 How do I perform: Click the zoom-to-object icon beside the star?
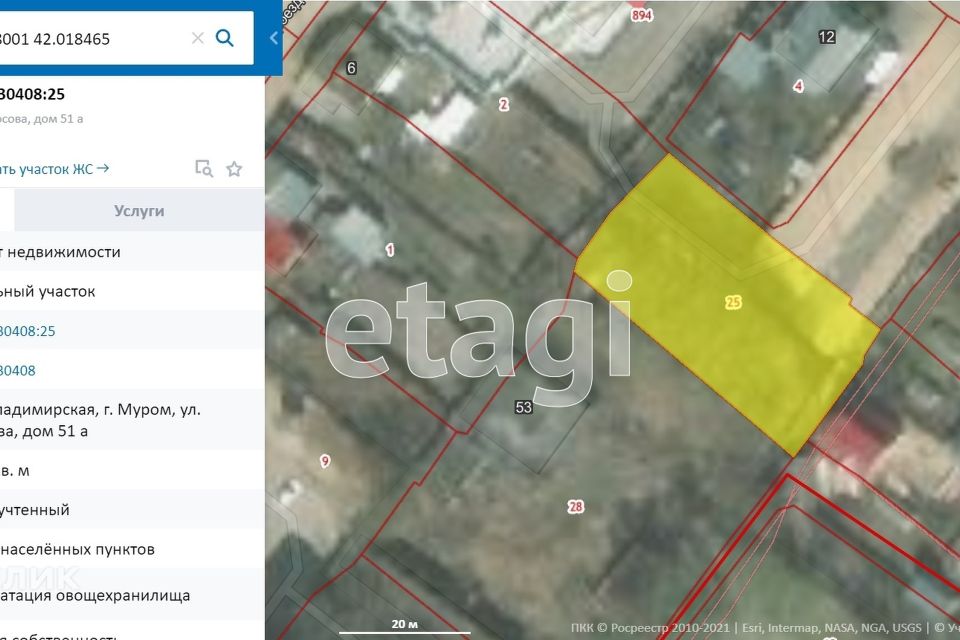[x=204, y=169]
